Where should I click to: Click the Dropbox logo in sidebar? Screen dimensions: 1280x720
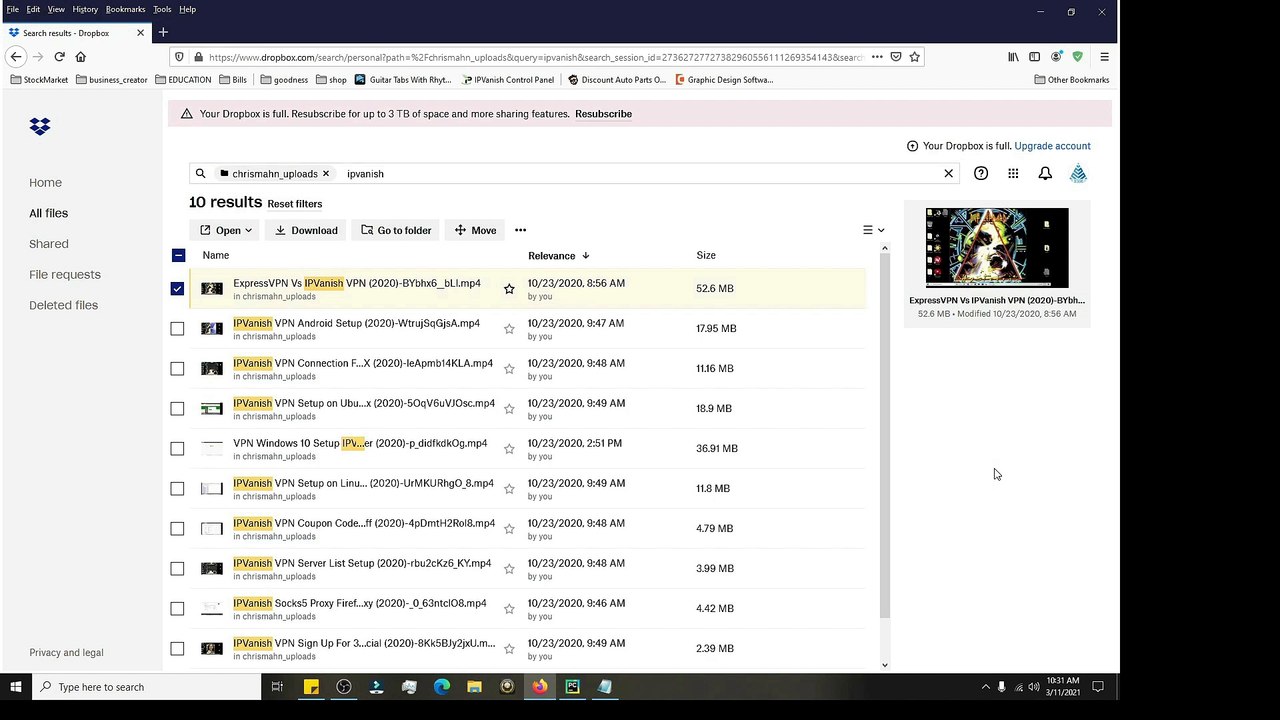click(40, 126)
